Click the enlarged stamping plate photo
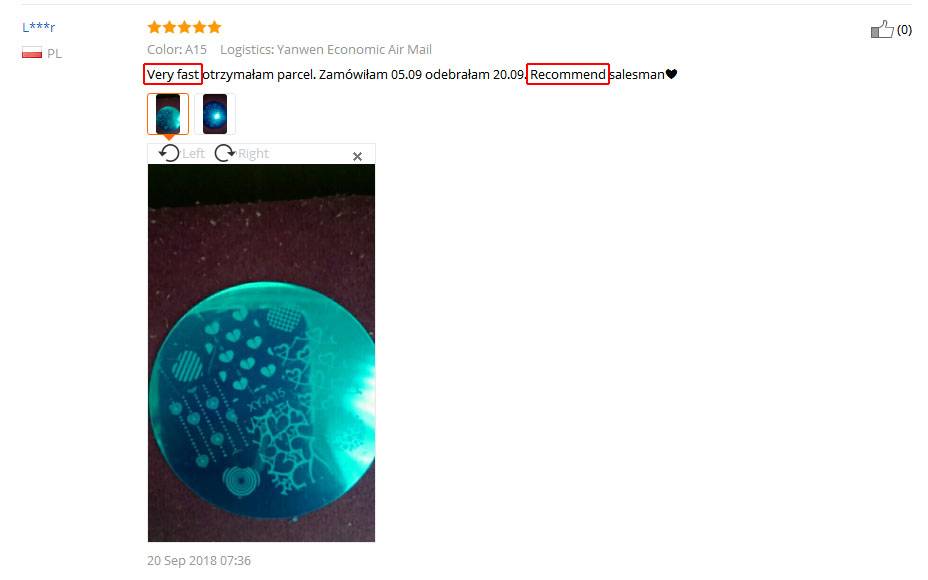The width and height of the screenshot is (928, 580). coord(261,353)
